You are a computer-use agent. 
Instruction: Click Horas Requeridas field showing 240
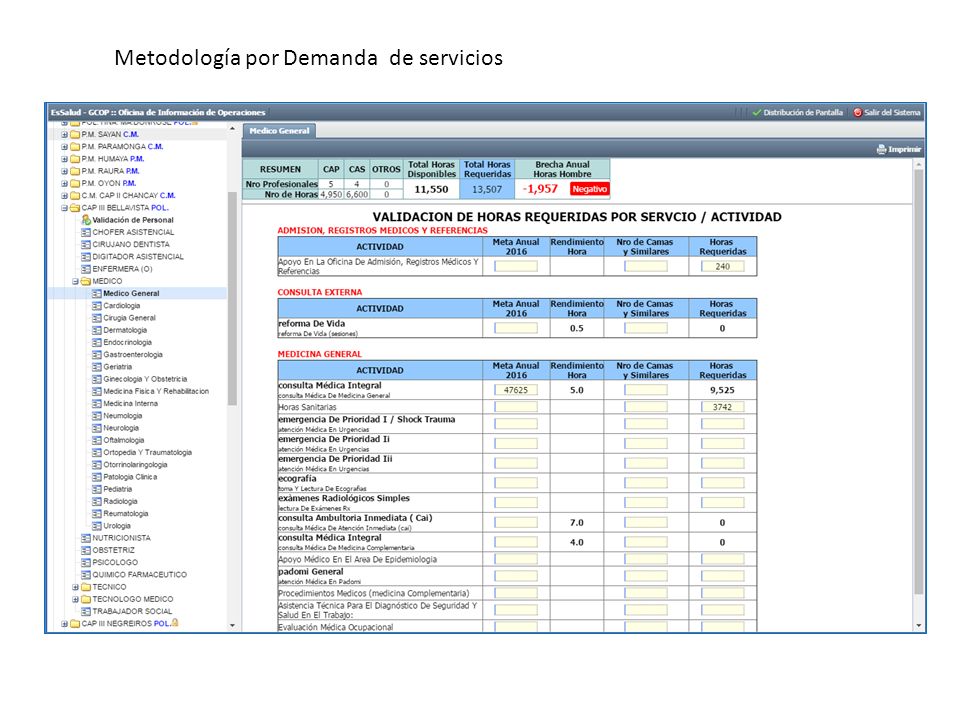pos(722,266)
